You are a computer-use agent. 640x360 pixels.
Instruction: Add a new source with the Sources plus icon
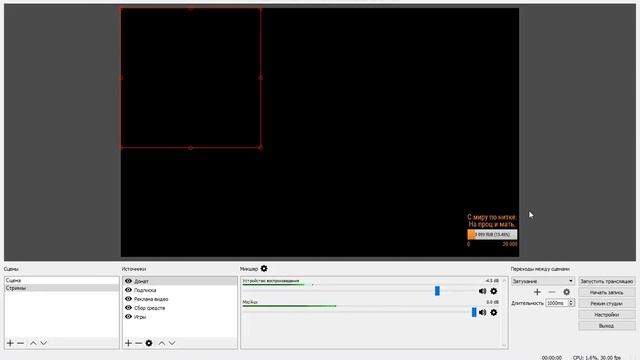coord(128,343)
